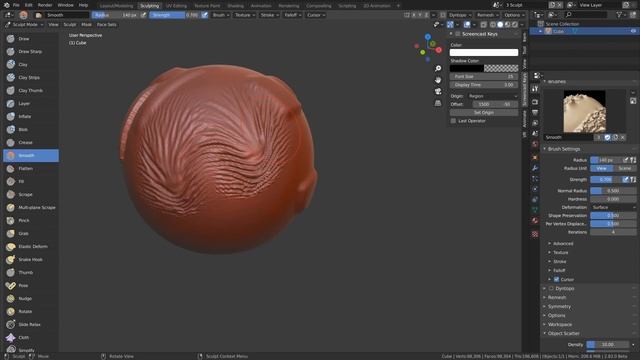This screenshot has width=640, height=360.
Task: Open the Face Sets menu
Action: [x=106, y=24]
